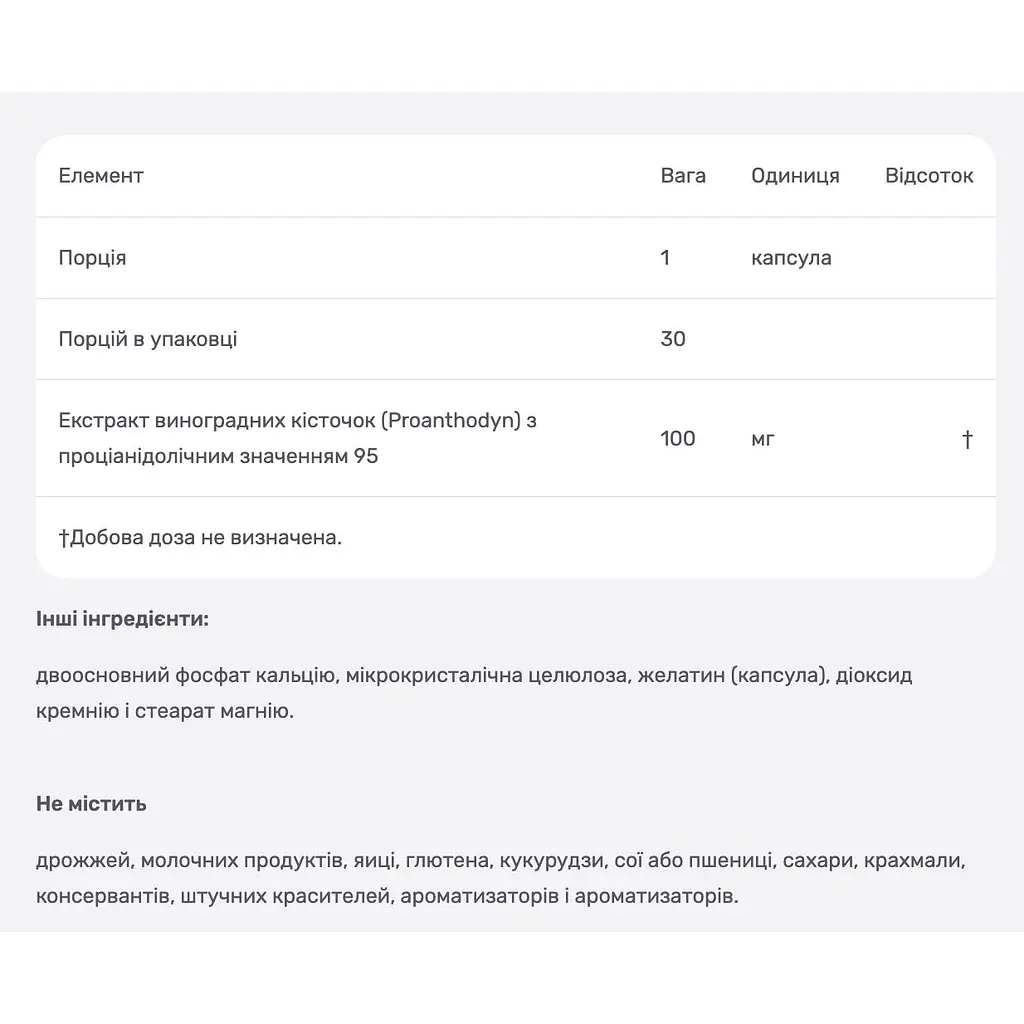The width and height of the screenshot is (1024, 1024).
Task: Click the 'Не містить' heading
Action: tap(91, 803)
